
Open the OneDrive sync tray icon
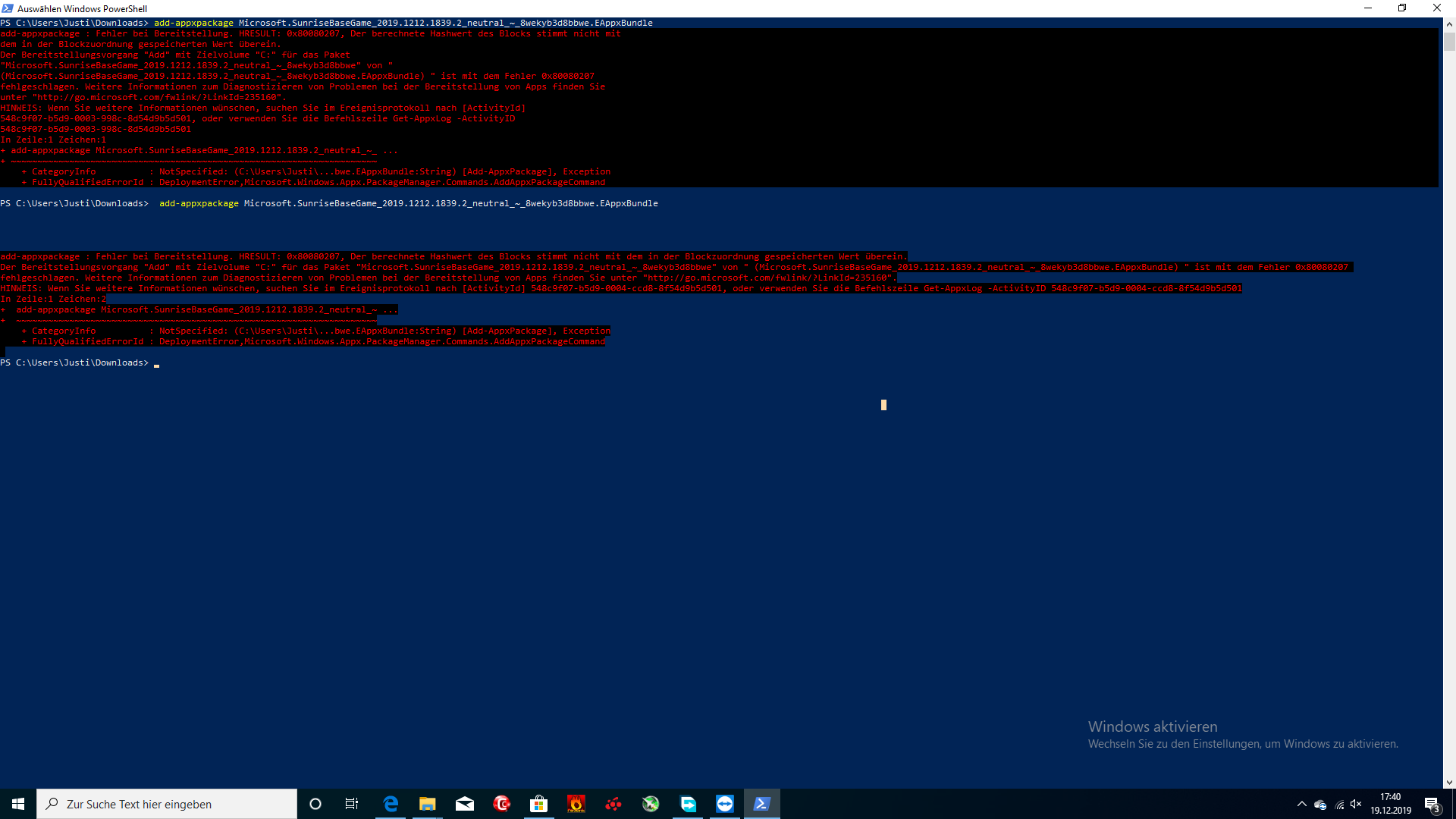click(1320, 805)
